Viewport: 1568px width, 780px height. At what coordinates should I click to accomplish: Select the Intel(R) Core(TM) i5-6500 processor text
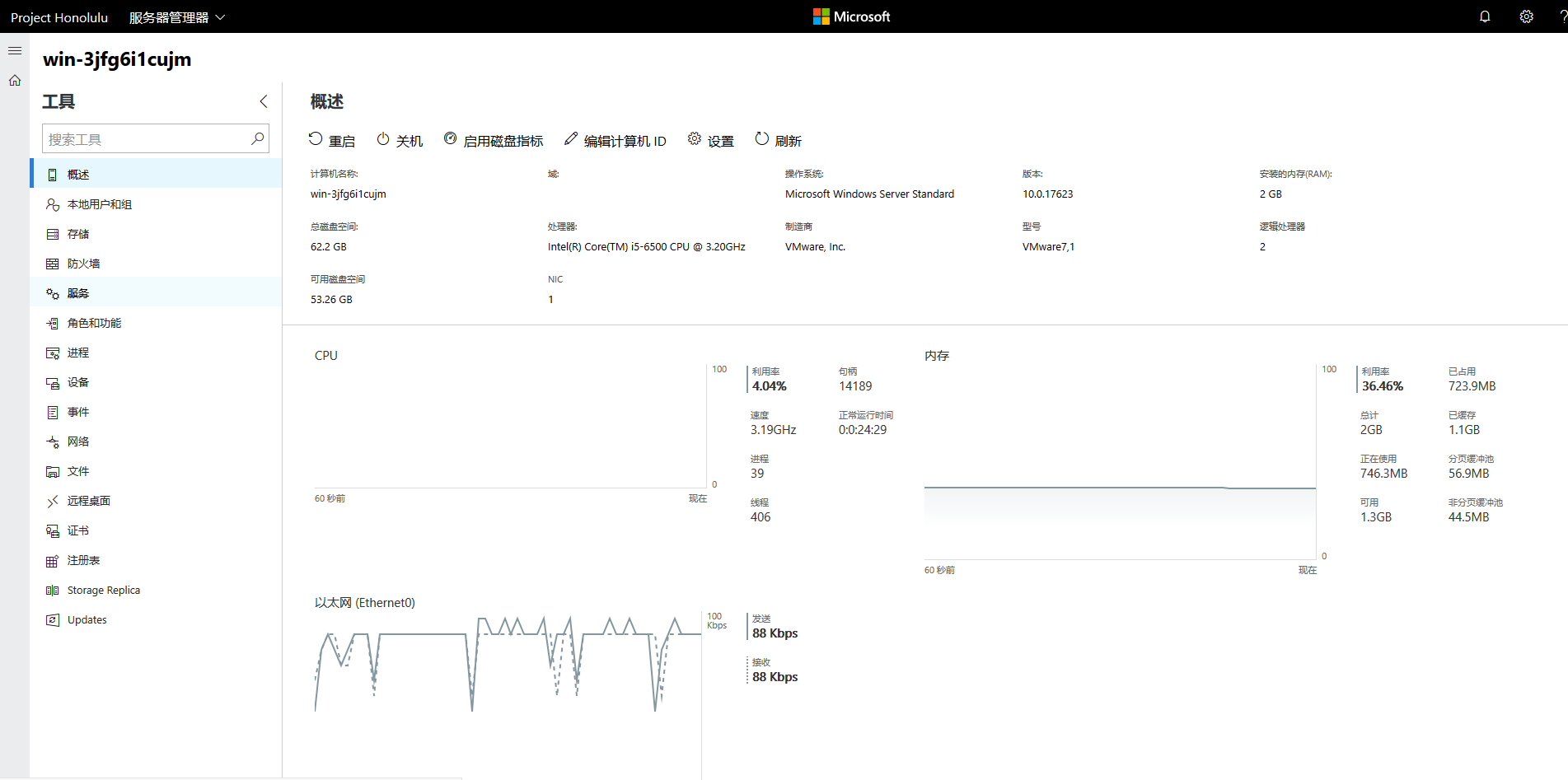click(x=647, y=247)
